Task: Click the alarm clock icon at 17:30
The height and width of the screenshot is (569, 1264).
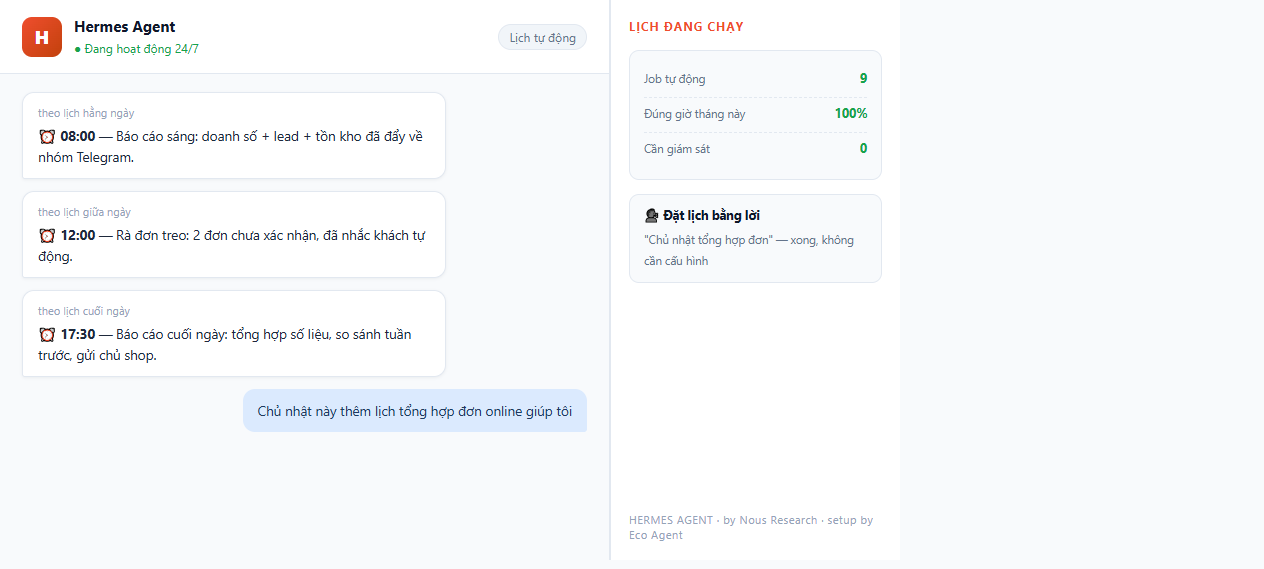Action: tap(47, 334)
